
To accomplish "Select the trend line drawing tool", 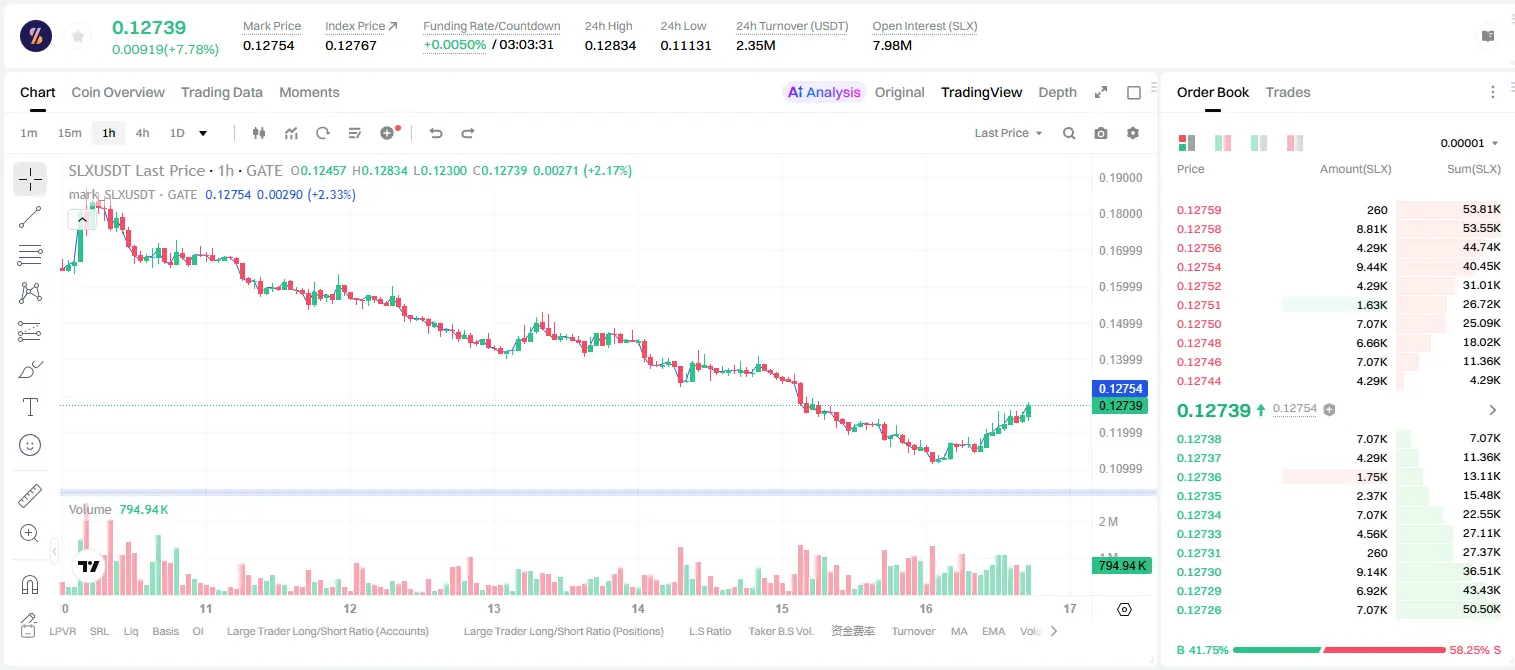I will point(30,217).
